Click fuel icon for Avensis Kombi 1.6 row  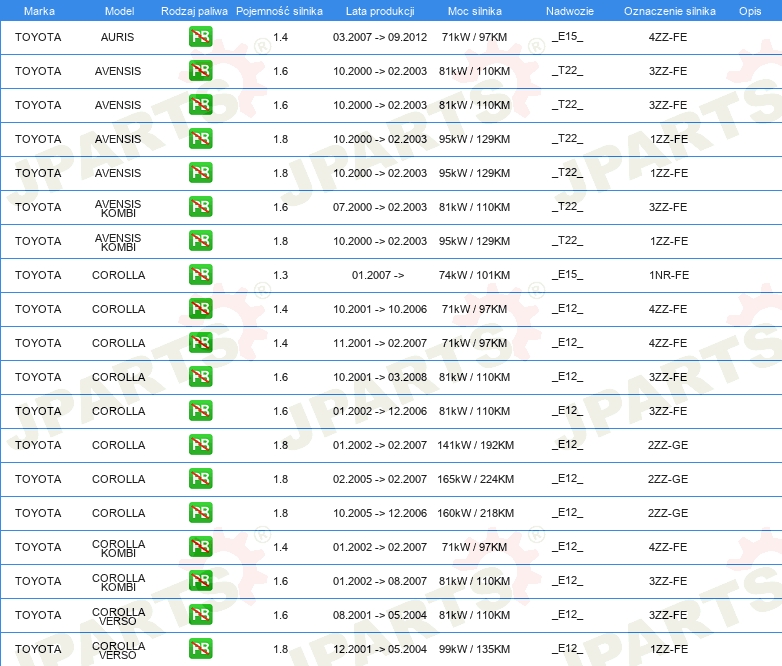200,207
